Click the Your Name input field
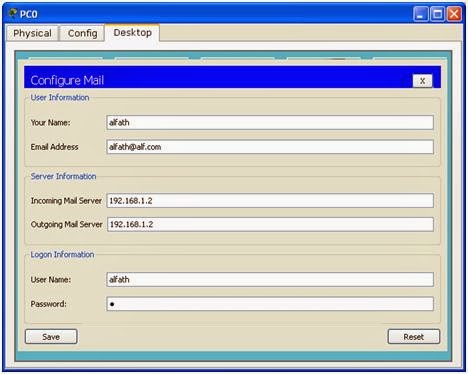 coord(270,122)
